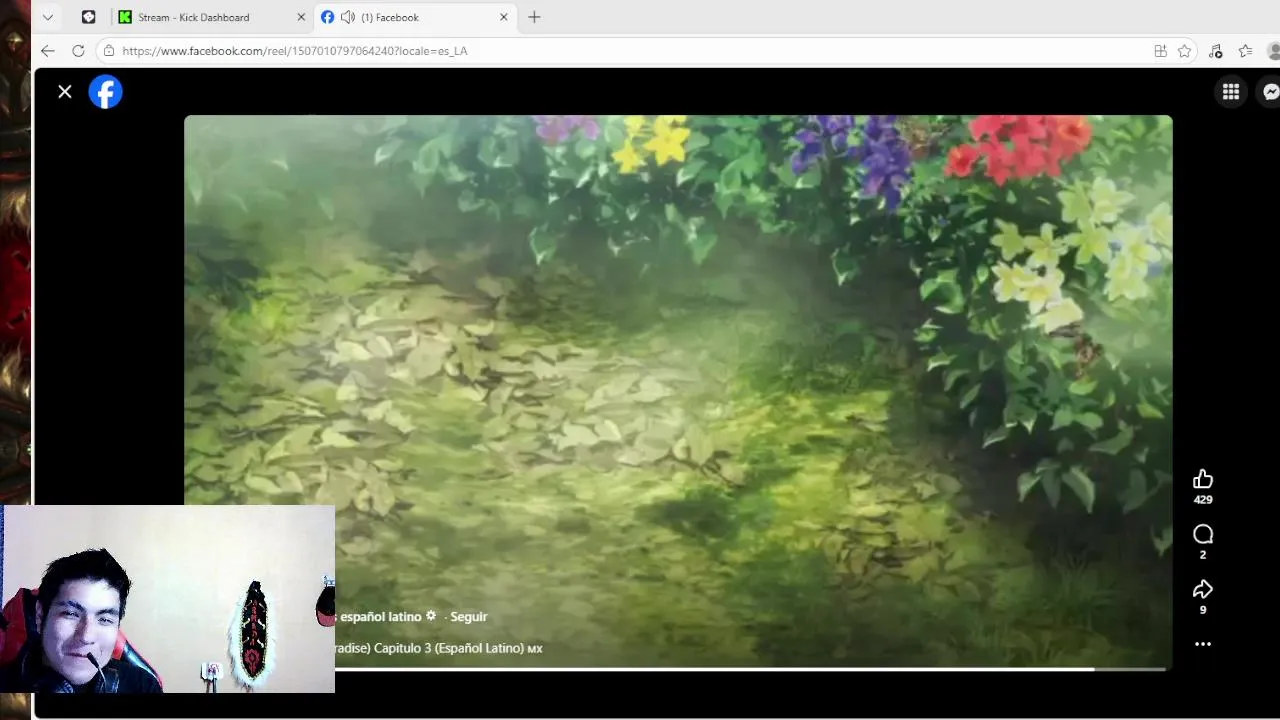
Task: Click the 9 shares count
Action: point(1203,610)
